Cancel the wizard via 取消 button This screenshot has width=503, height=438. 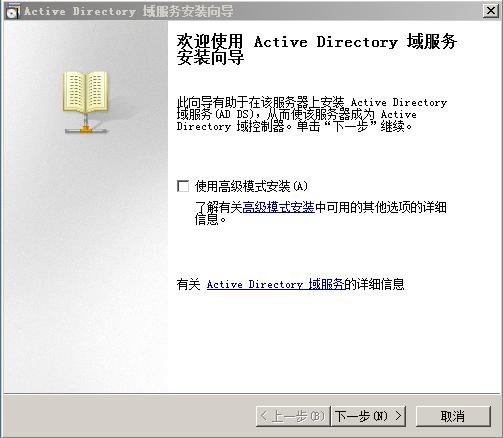point(453,416)
